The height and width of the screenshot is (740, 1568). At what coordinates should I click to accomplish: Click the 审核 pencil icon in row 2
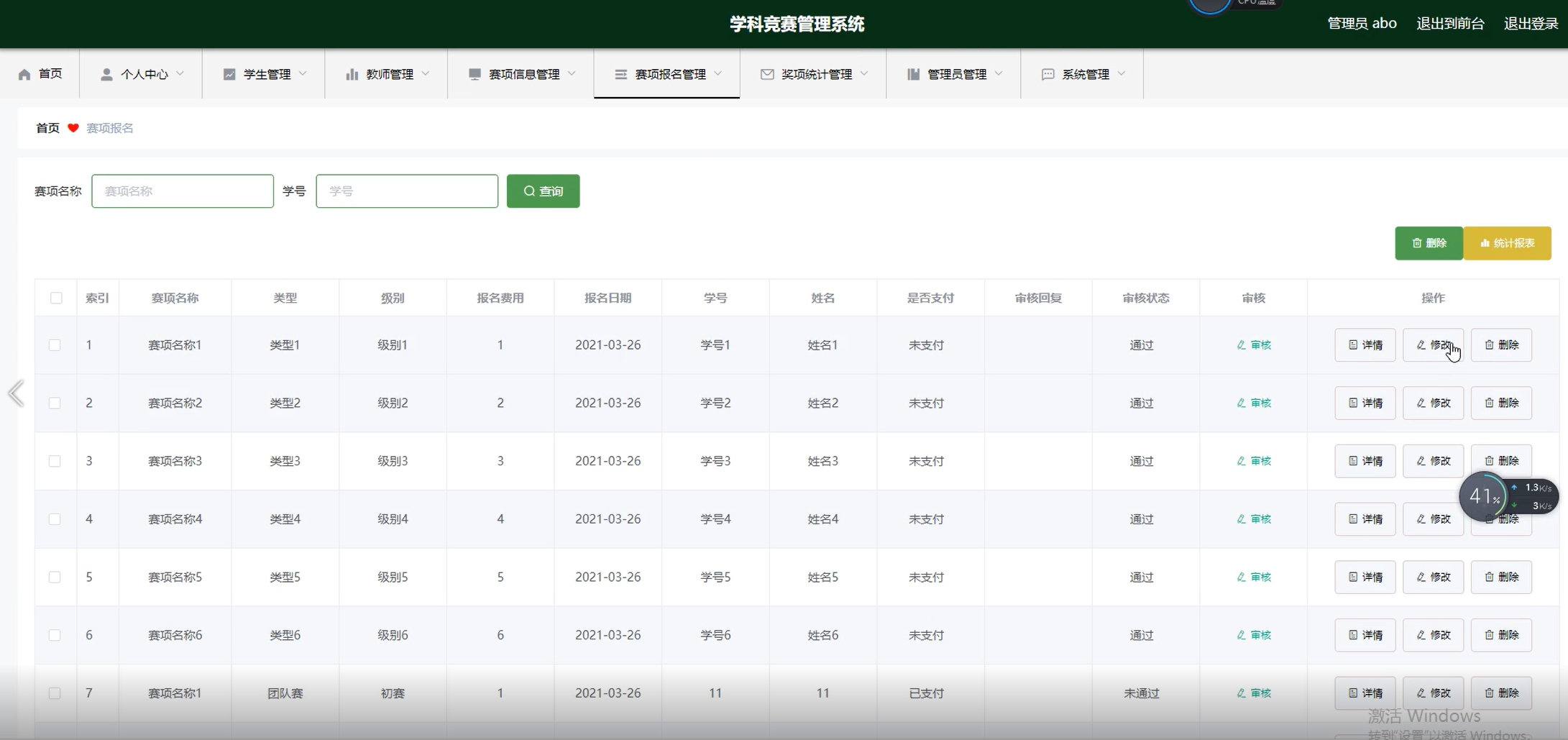(1241, 403)
